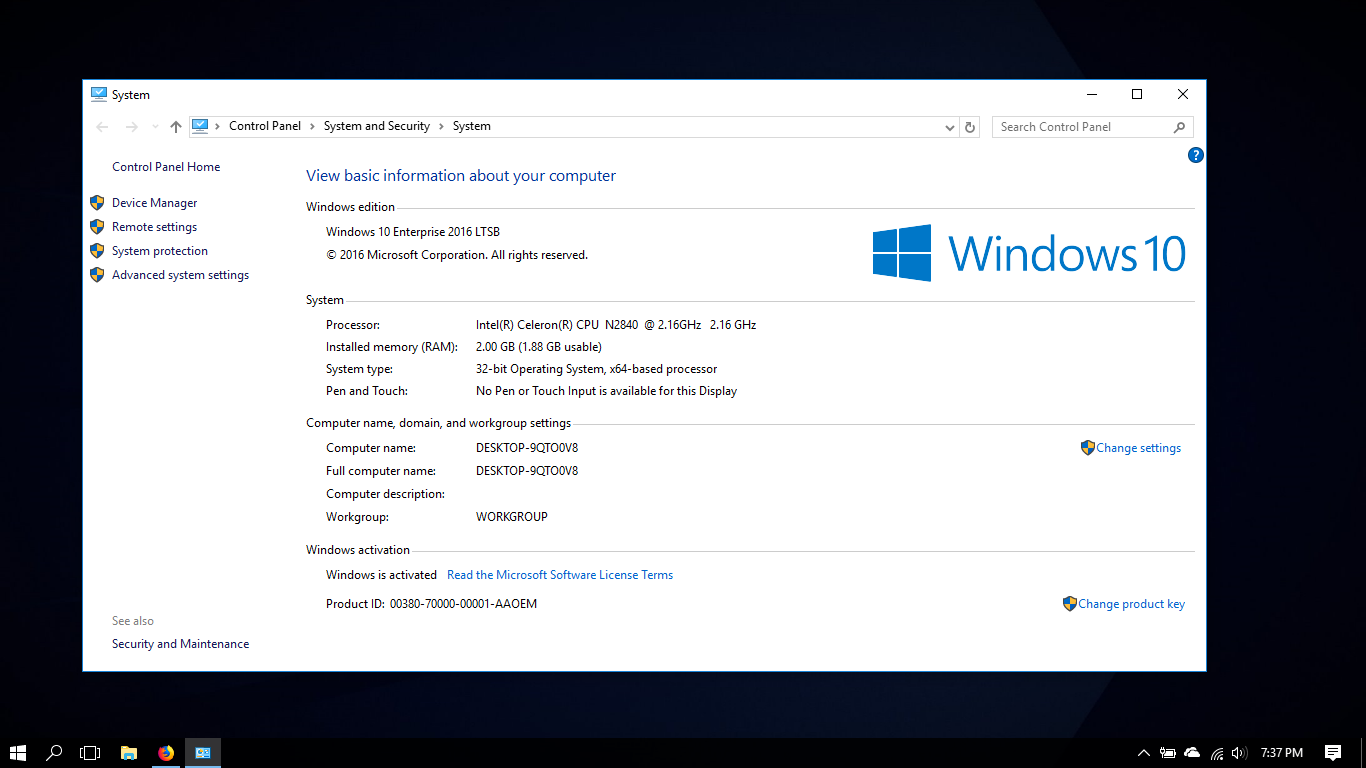Open Help with the blue question mark
Viewport: 1366px width, 768px height.
(1195, 155)
